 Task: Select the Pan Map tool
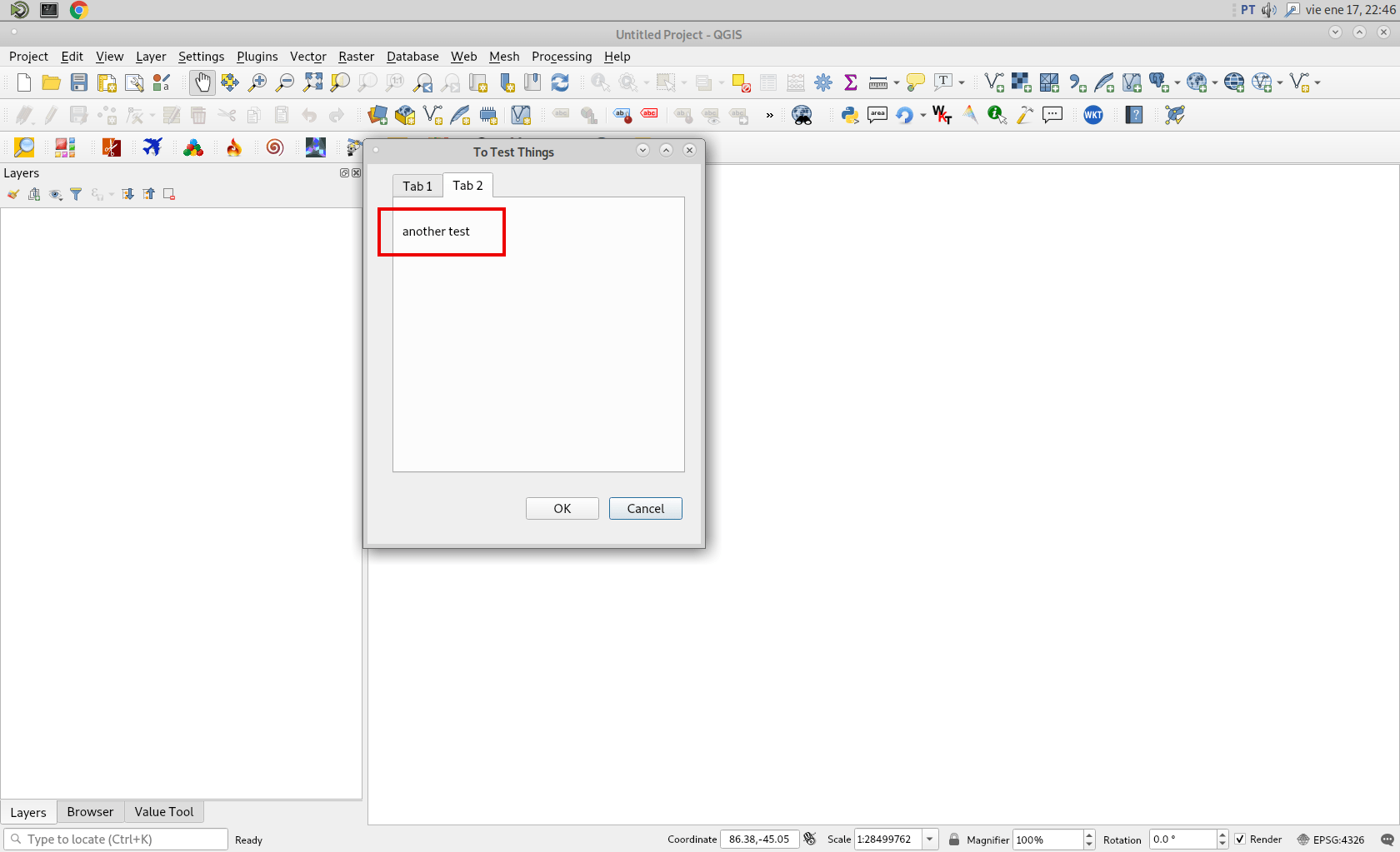[202, 82]
